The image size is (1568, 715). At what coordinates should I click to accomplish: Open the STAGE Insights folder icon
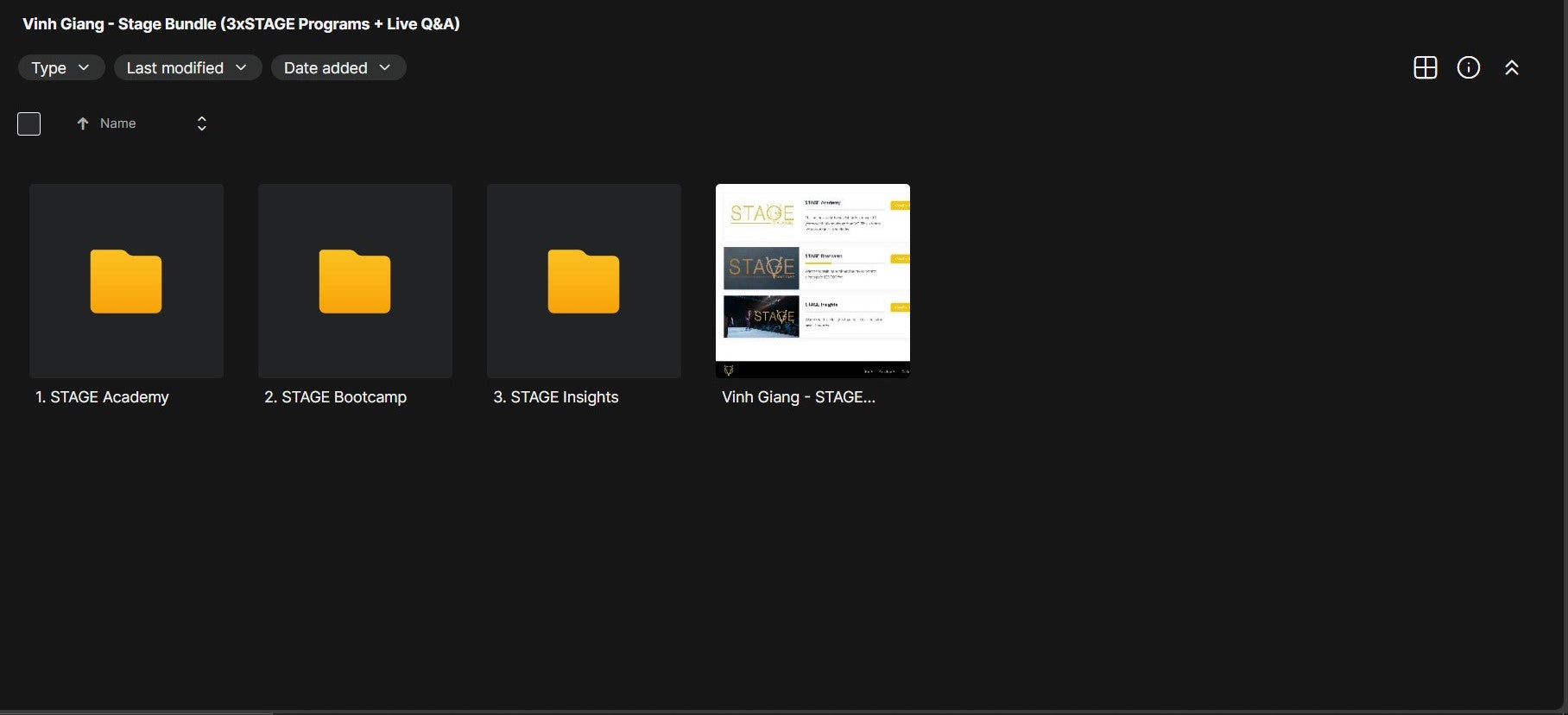[x=584, y=281]
